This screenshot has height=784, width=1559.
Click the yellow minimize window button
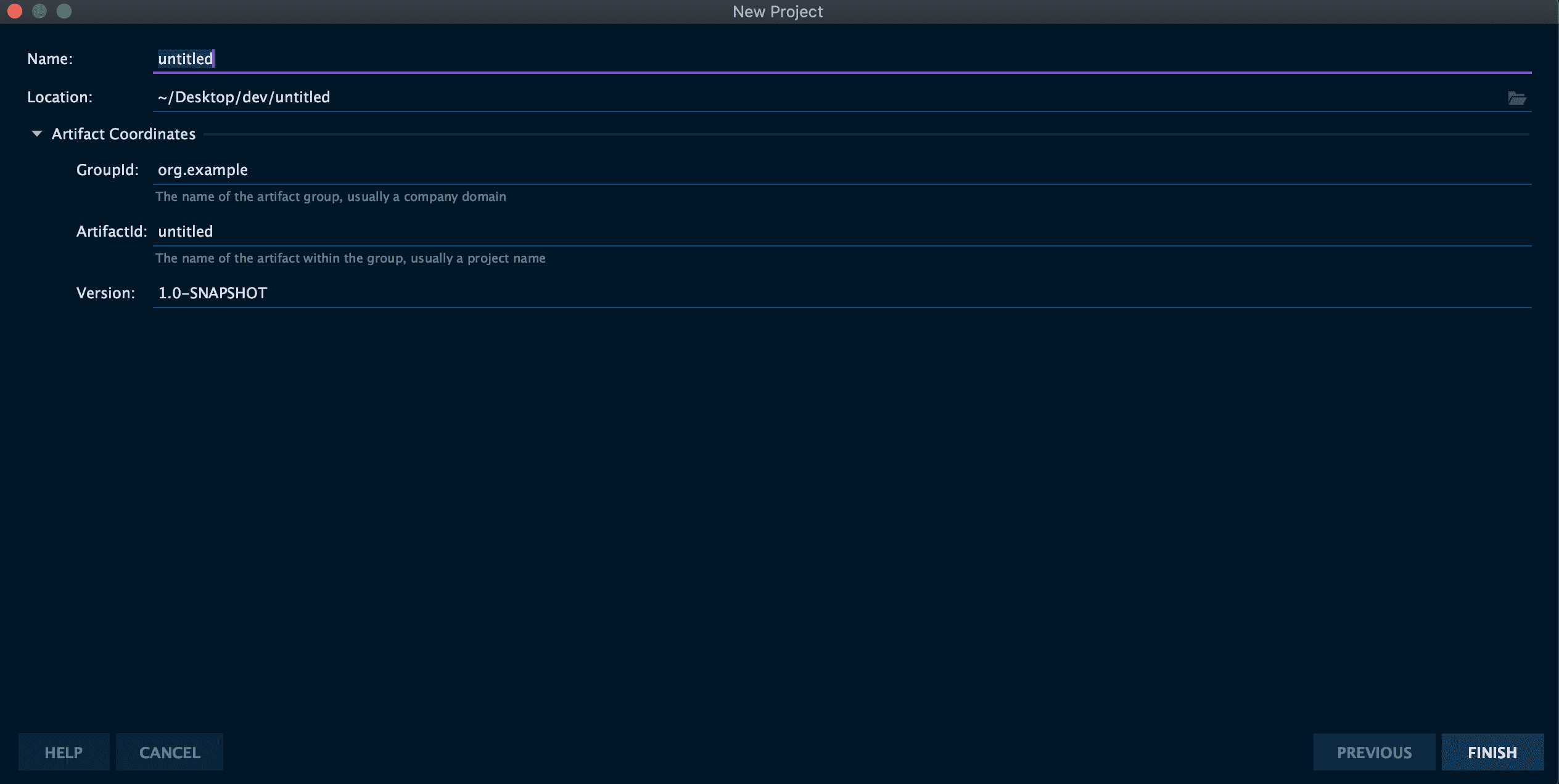(x=39, y=11)
